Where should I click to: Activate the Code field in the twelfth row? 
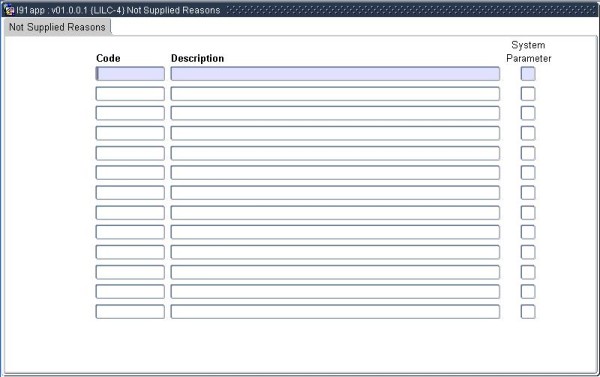click(x=130, y=291)
